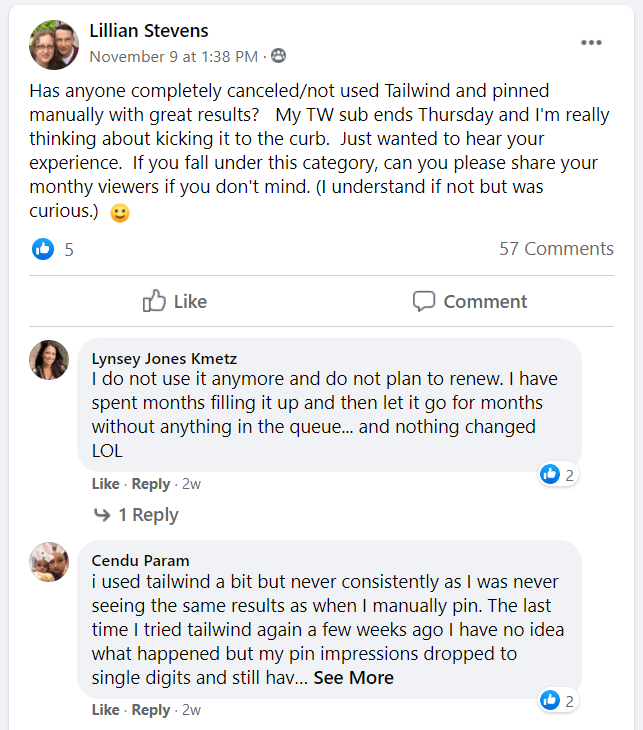Screen dimensions: 643x730
Task: Expand the 1 Reply thread
Action: tap(137, 515)
